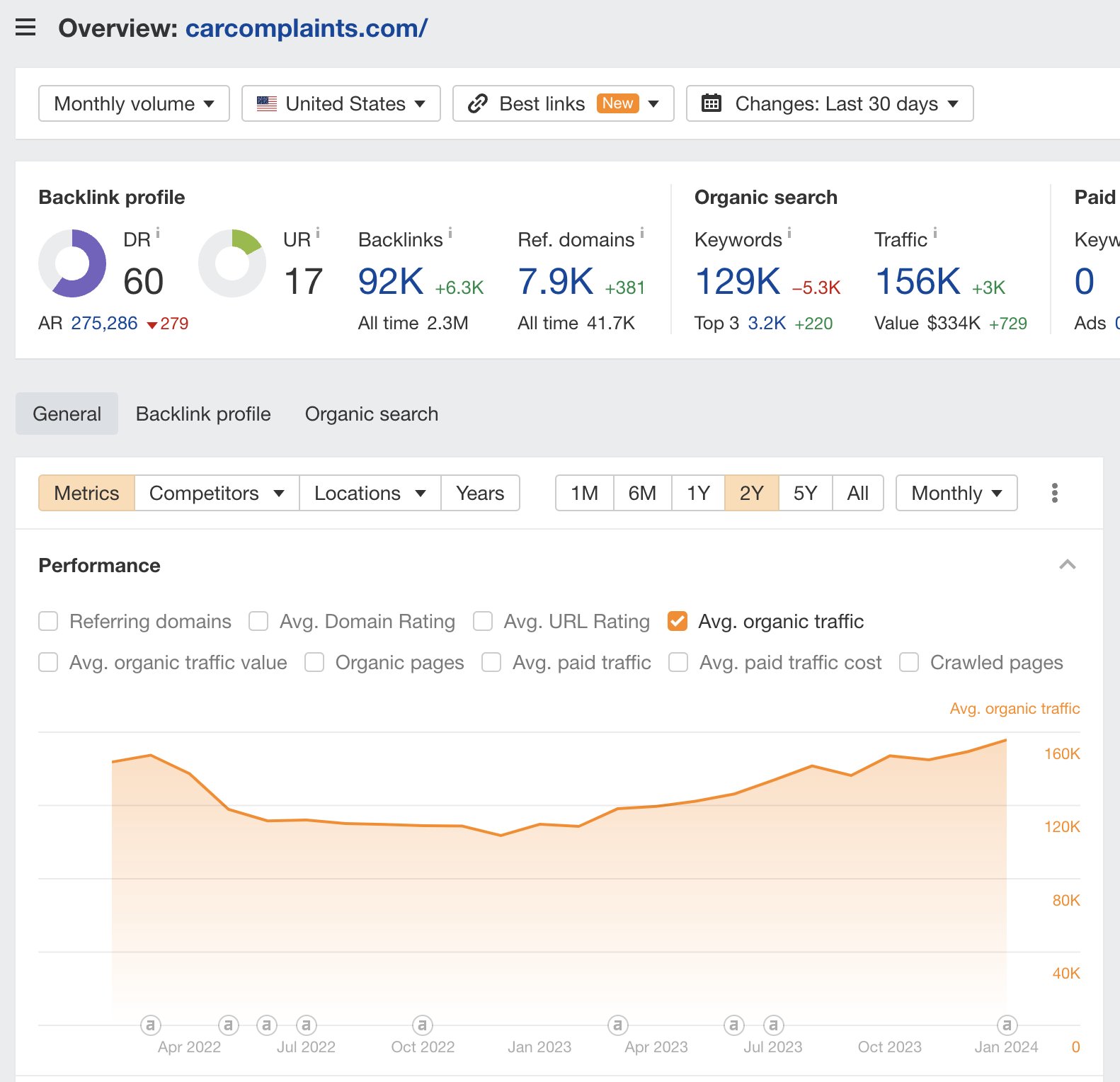Click the info icon beside Backlinks
This screenshot has height=1082, width=1120.
(x=450, y=232)
